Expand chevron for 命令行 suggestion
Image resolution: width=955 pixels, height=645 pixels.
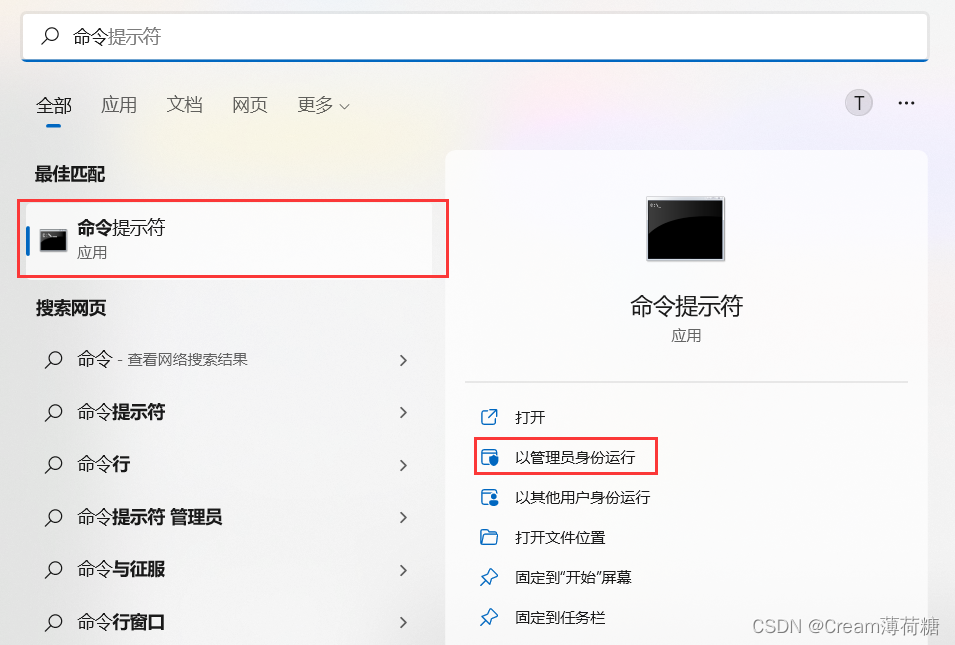click(x=403, y=465)
